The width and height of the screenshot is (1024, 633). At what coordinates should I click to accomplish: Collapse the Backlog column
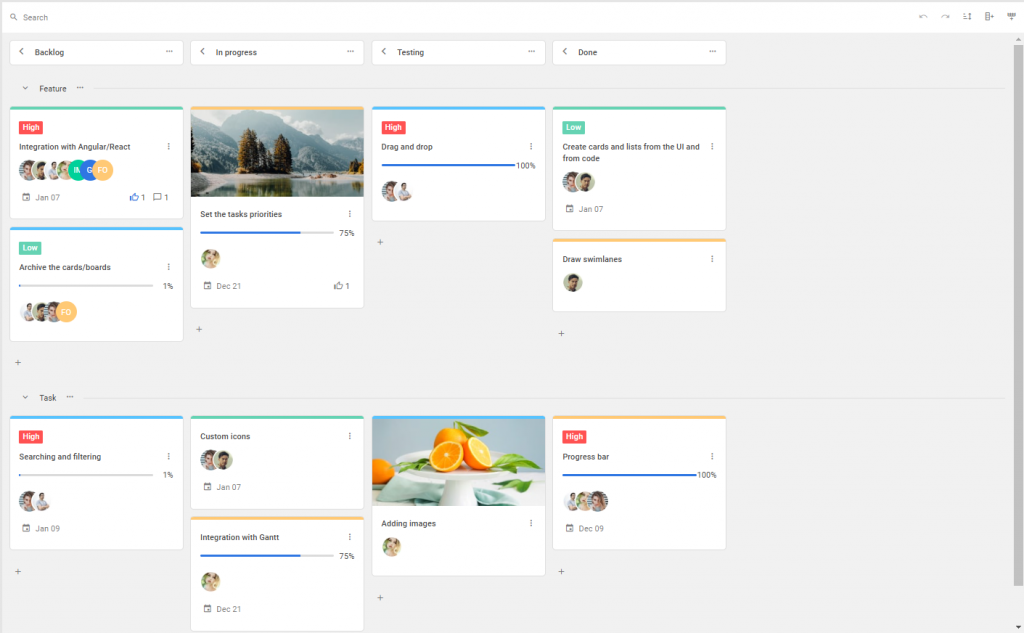coord(20,52)
